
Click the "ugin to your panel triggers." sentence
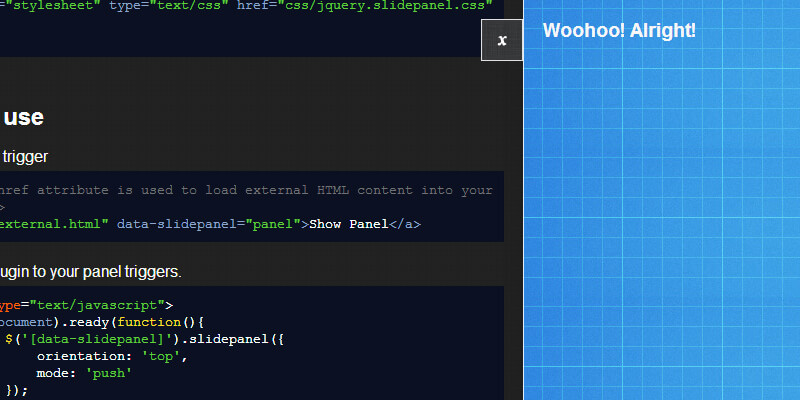[90, 271]
